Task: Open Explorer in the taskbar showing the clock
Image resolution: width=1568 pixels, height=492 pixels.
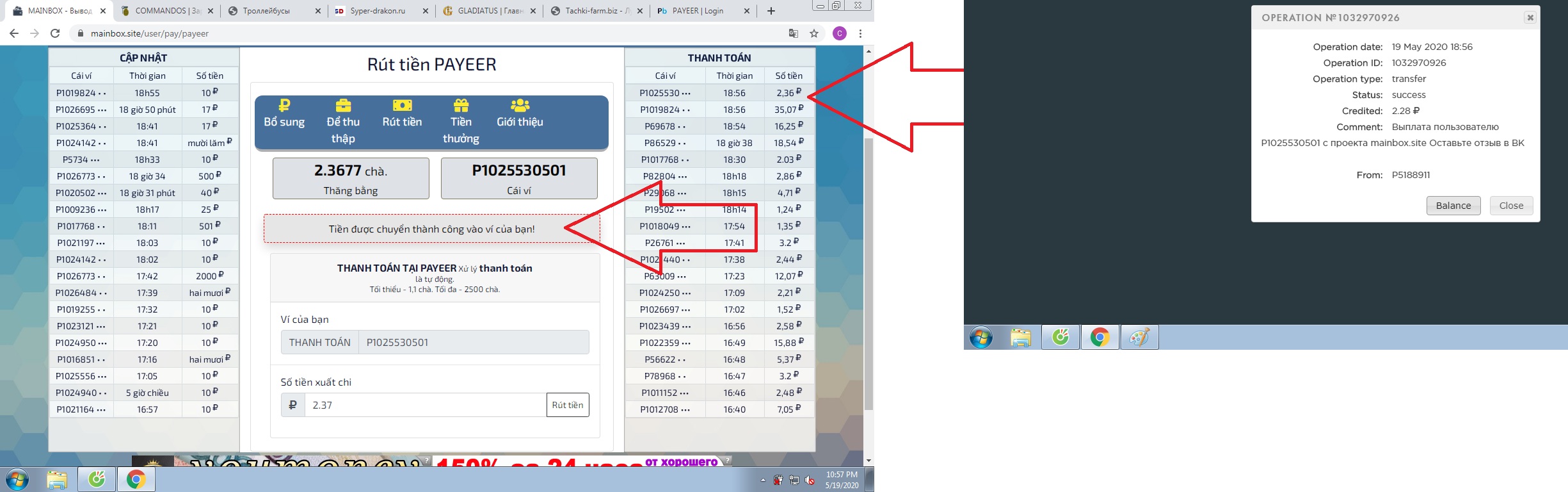Action: (57, 479)
